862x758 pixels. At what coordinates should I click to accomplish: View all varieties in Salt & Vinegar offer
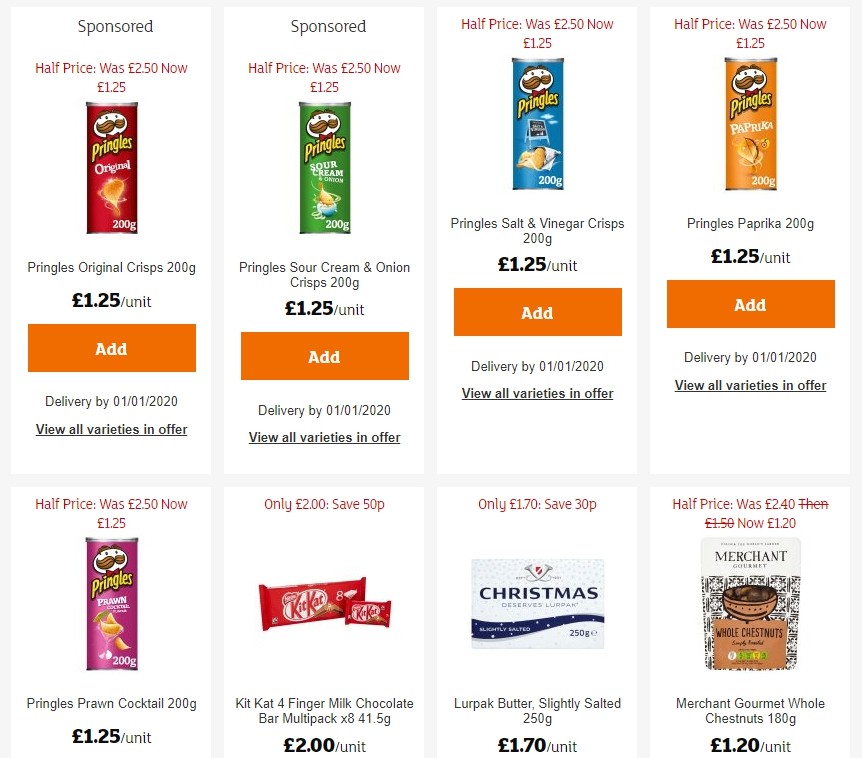[537, 394]
